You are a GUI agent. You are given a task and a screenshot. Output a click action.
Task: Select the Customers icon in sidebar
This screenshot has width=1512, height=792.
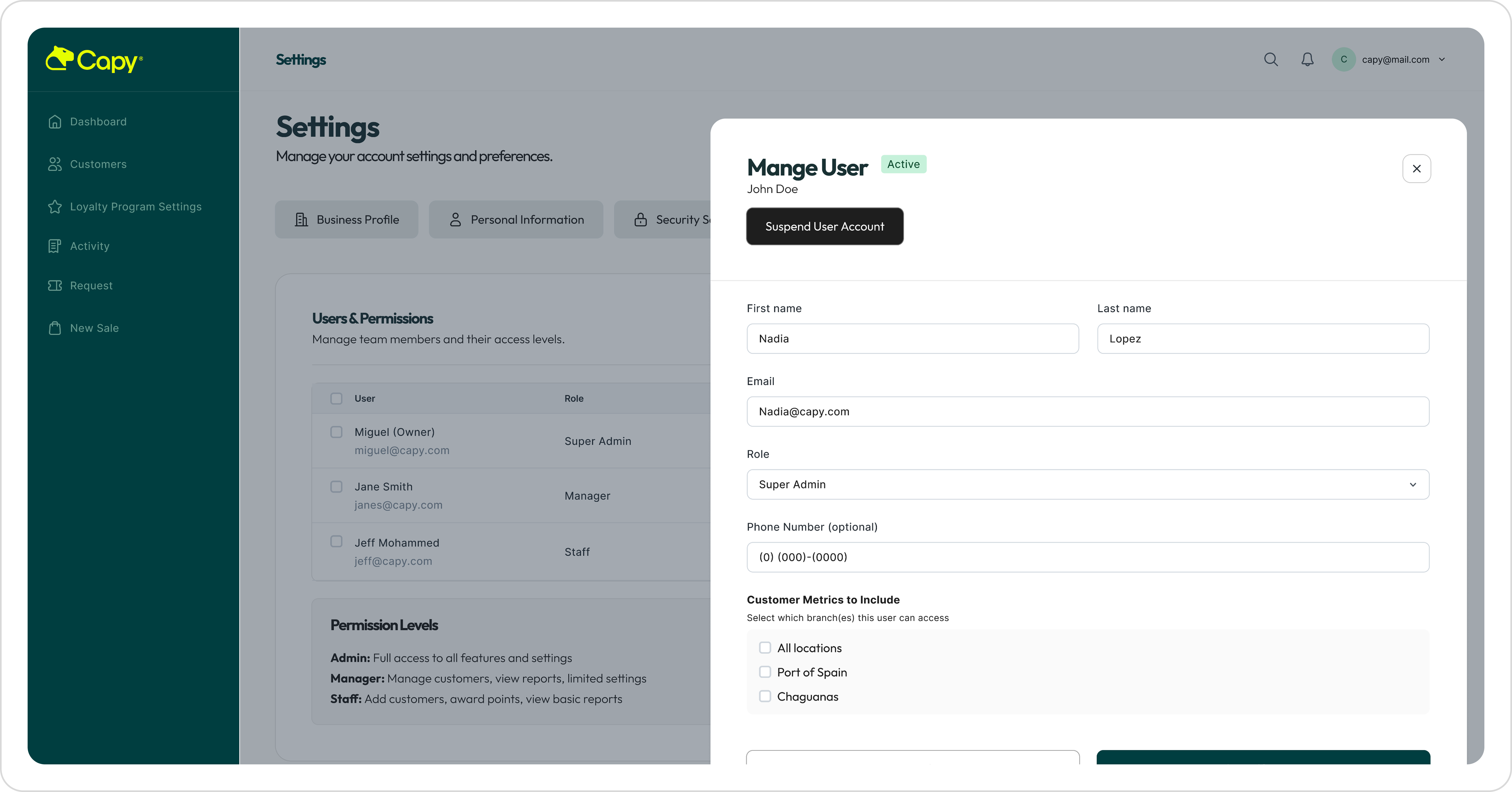point(55,164)
